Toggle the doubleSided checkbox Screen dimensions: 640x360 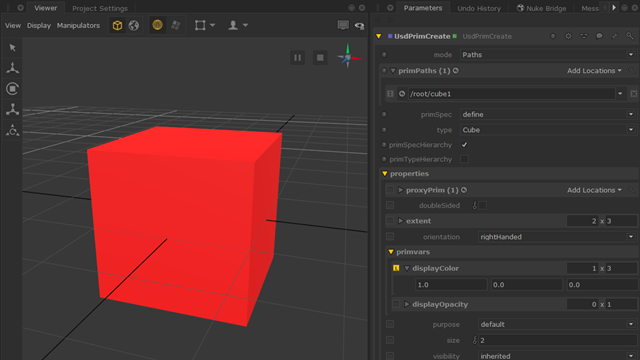[482, 206]
